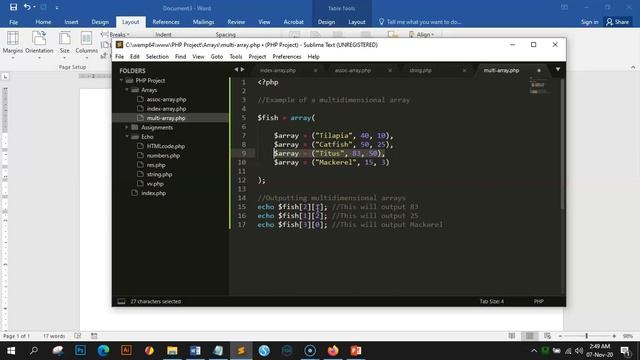This screenshot has height=360, width=640.
Task: Click the Sublime minimap preview
Action: click(539, 86)
